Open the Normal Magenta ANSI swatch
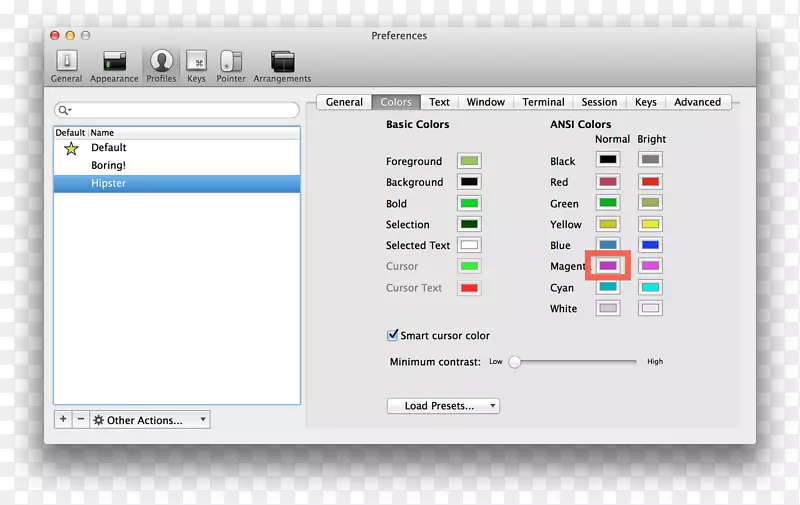The width and height of the screenshot is (800, 505). 608,266
